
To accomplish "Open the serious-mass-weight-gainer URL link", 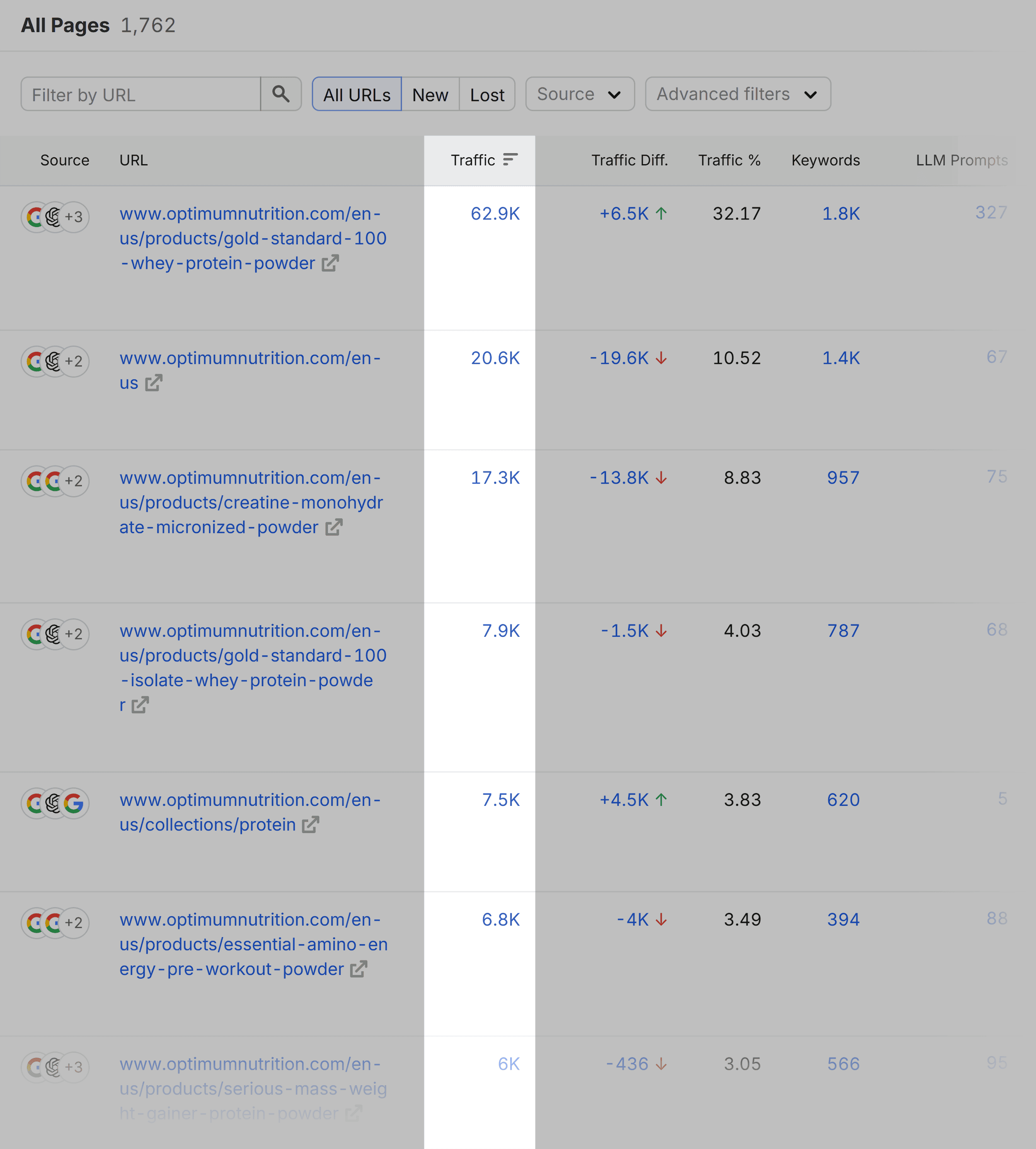I will pyautogui.click(x=253, y=1088).
